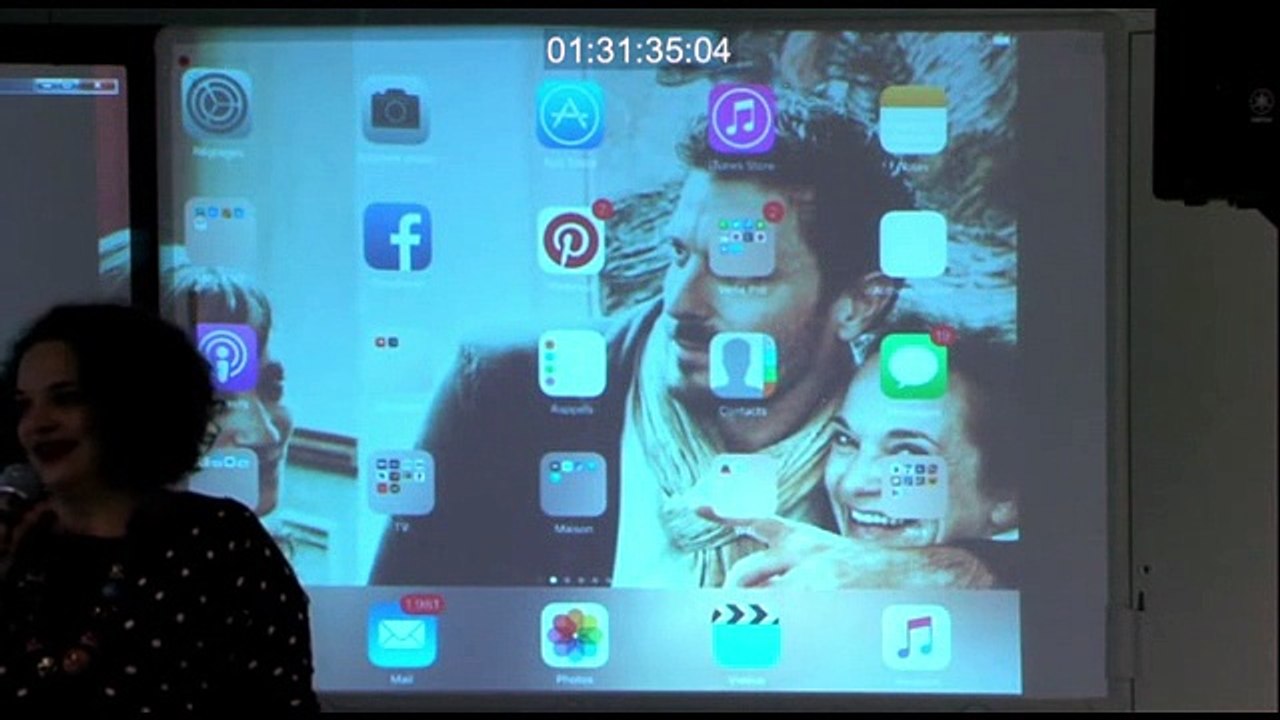The image size is (1280, 720).
Task: Open the Pinterest app
Action: pyautogui.click(x=571, y=241)
